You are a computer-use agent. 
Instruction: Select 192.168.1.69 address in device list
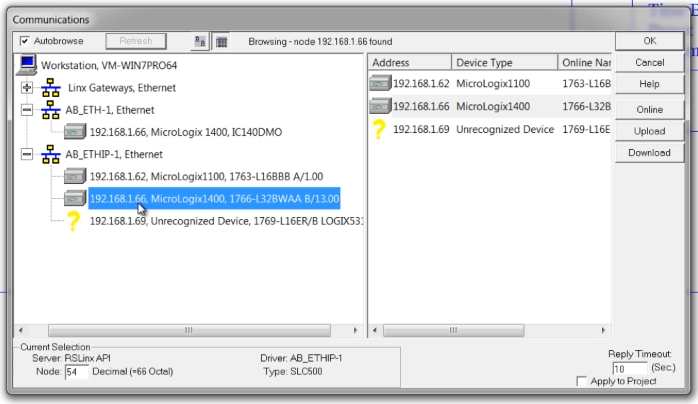[421, 129]
